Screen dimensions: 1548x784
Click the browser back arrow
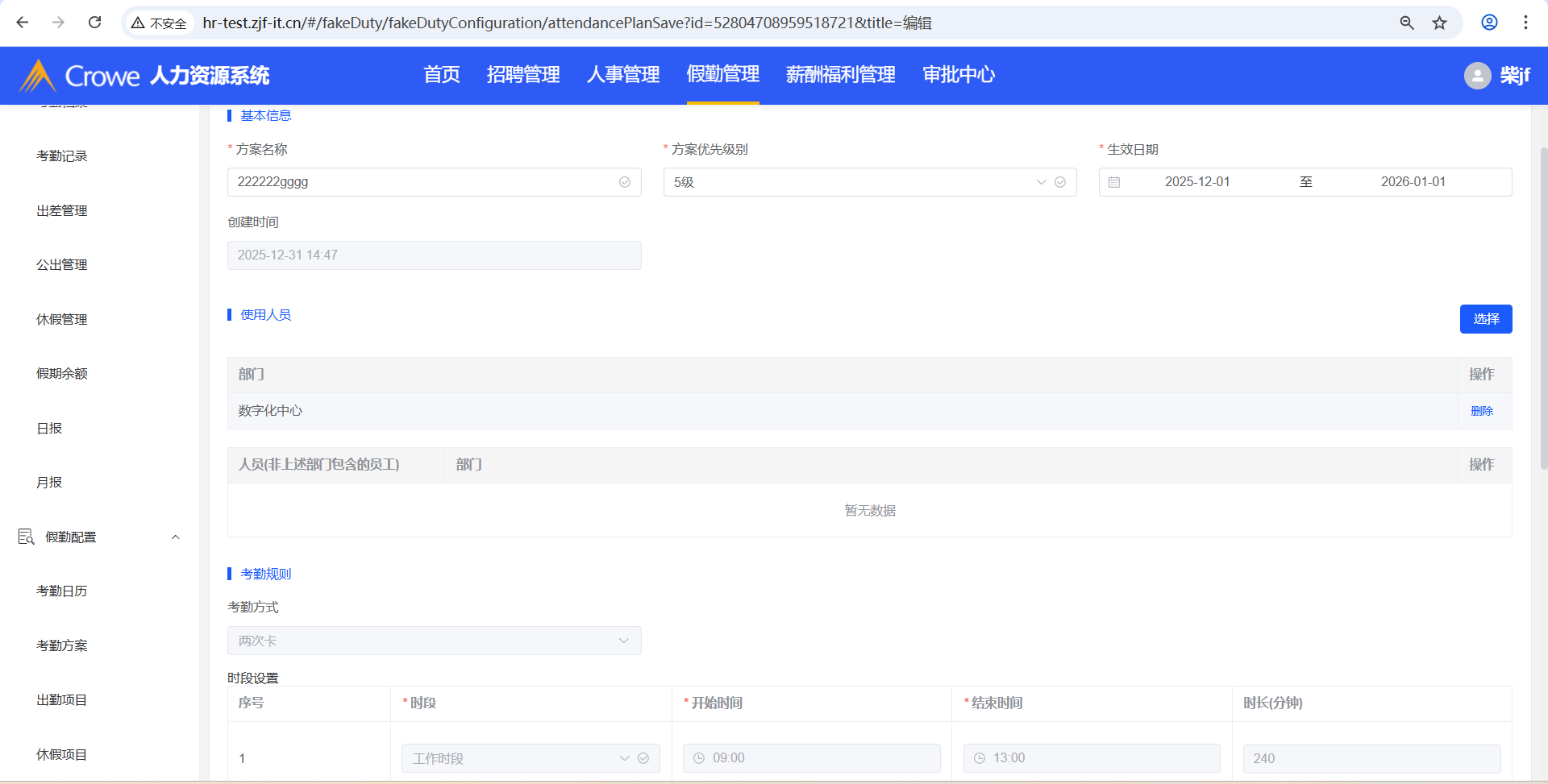click(23, 23)
